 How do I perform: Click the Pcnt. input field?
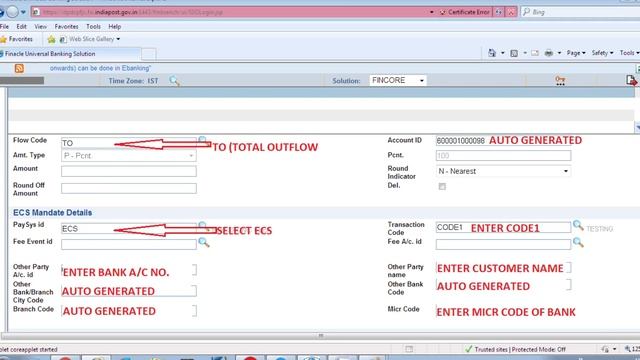pyautogui.click(x=503, y=156)
